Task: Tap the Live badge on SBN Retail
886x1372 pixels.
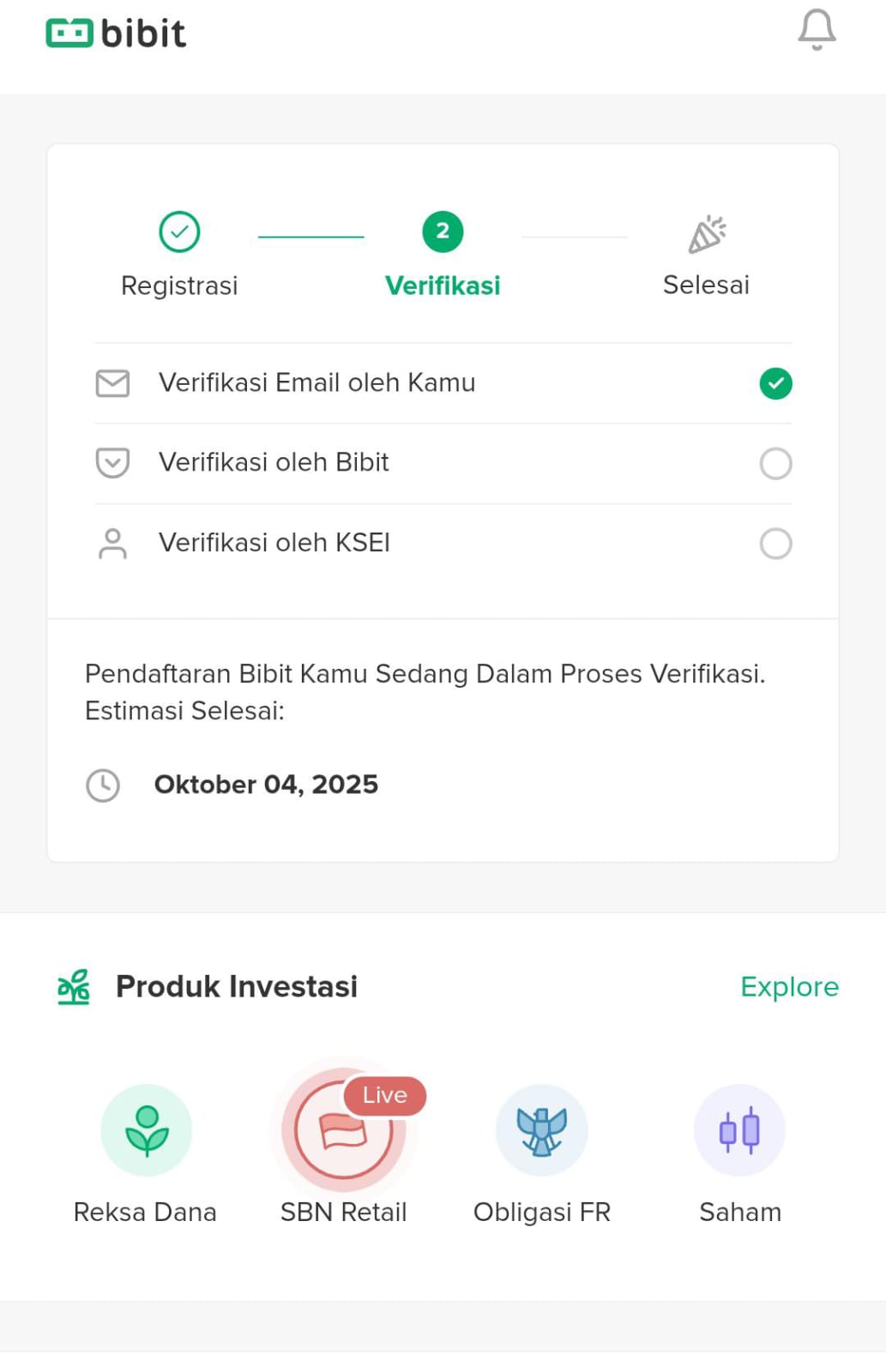Action: point(385,1095)
